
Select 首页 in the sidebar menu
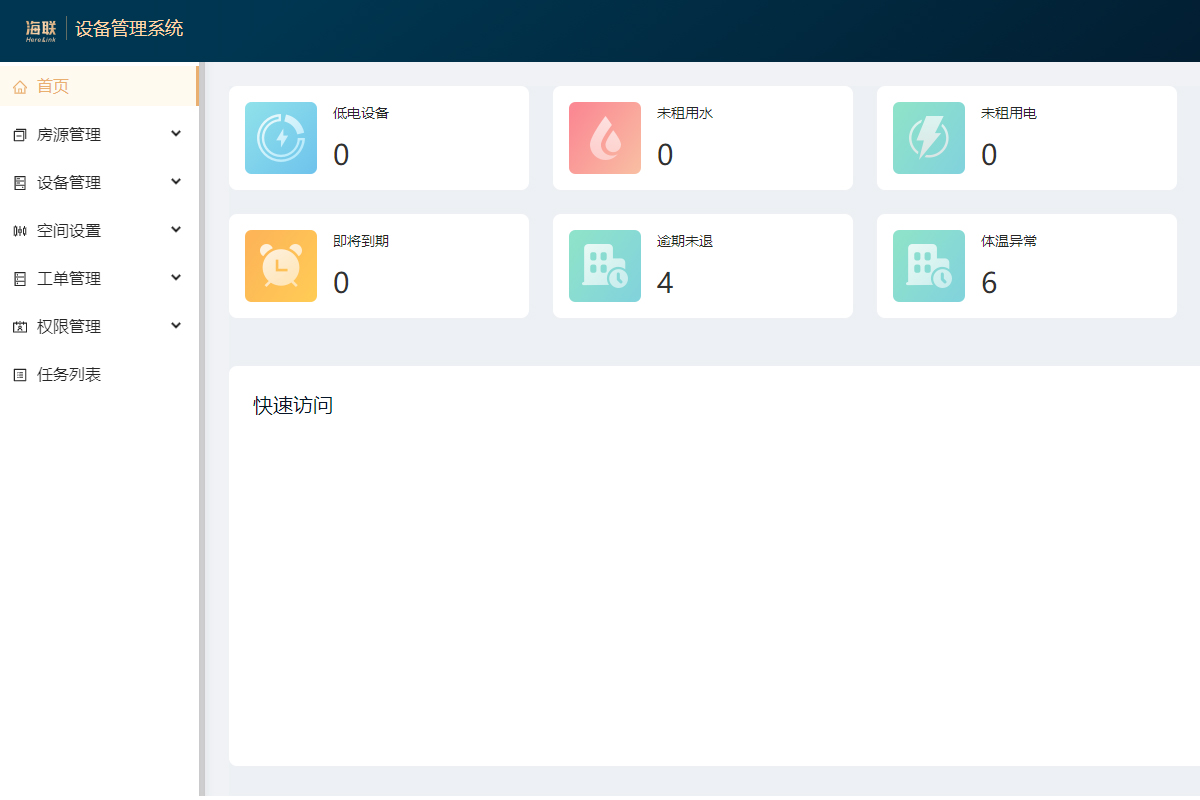pyautogui.click(x=53, y=86)
